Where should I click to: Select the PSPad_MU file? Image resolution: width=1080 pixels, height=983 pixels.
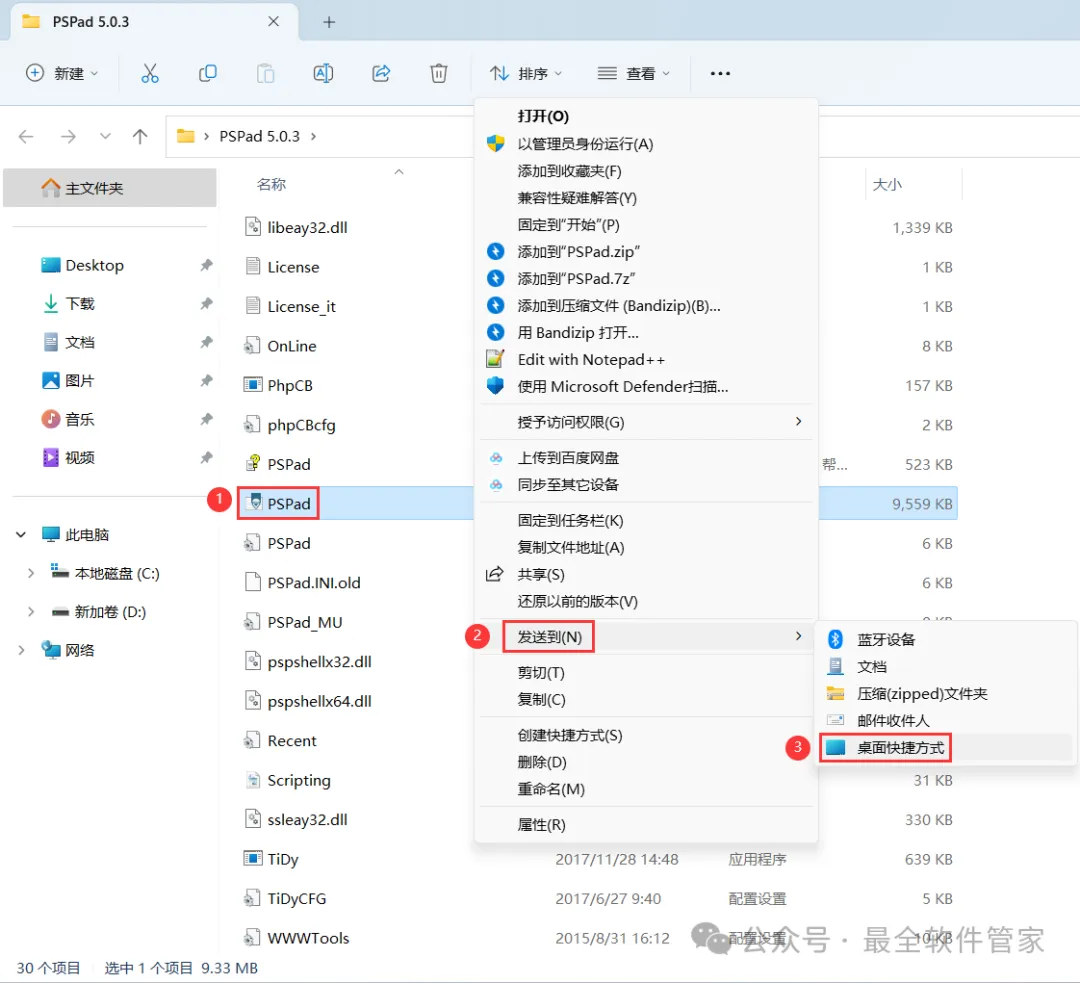click(304, 622)
